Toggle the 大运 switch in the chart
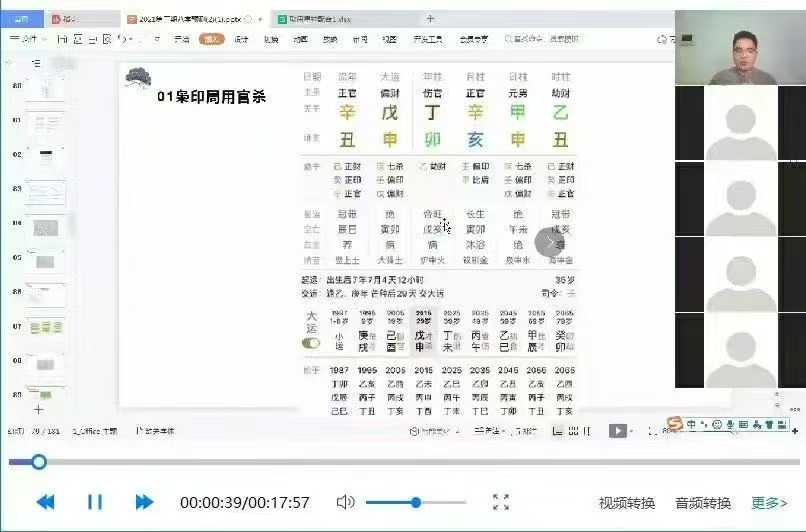Viewport: 806px width, 532px height. [x=312, y=343]
